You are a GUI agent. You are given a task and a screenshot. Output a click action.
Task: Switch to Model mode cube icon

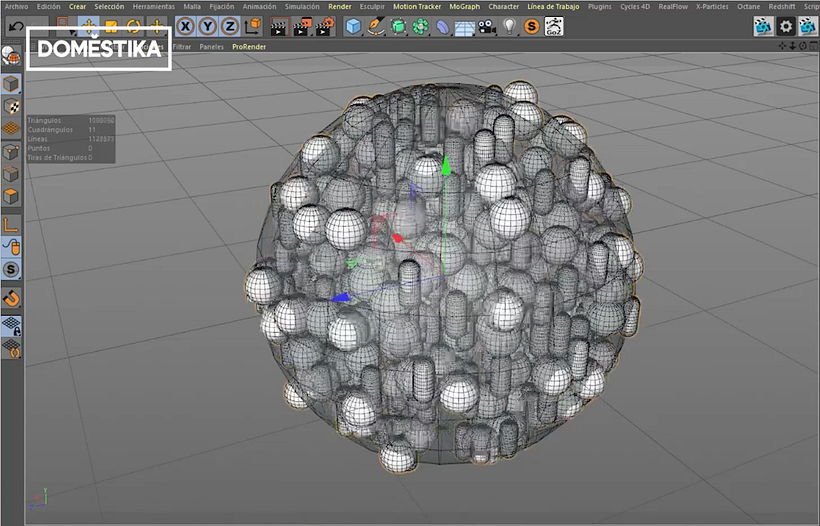[12, 84]
